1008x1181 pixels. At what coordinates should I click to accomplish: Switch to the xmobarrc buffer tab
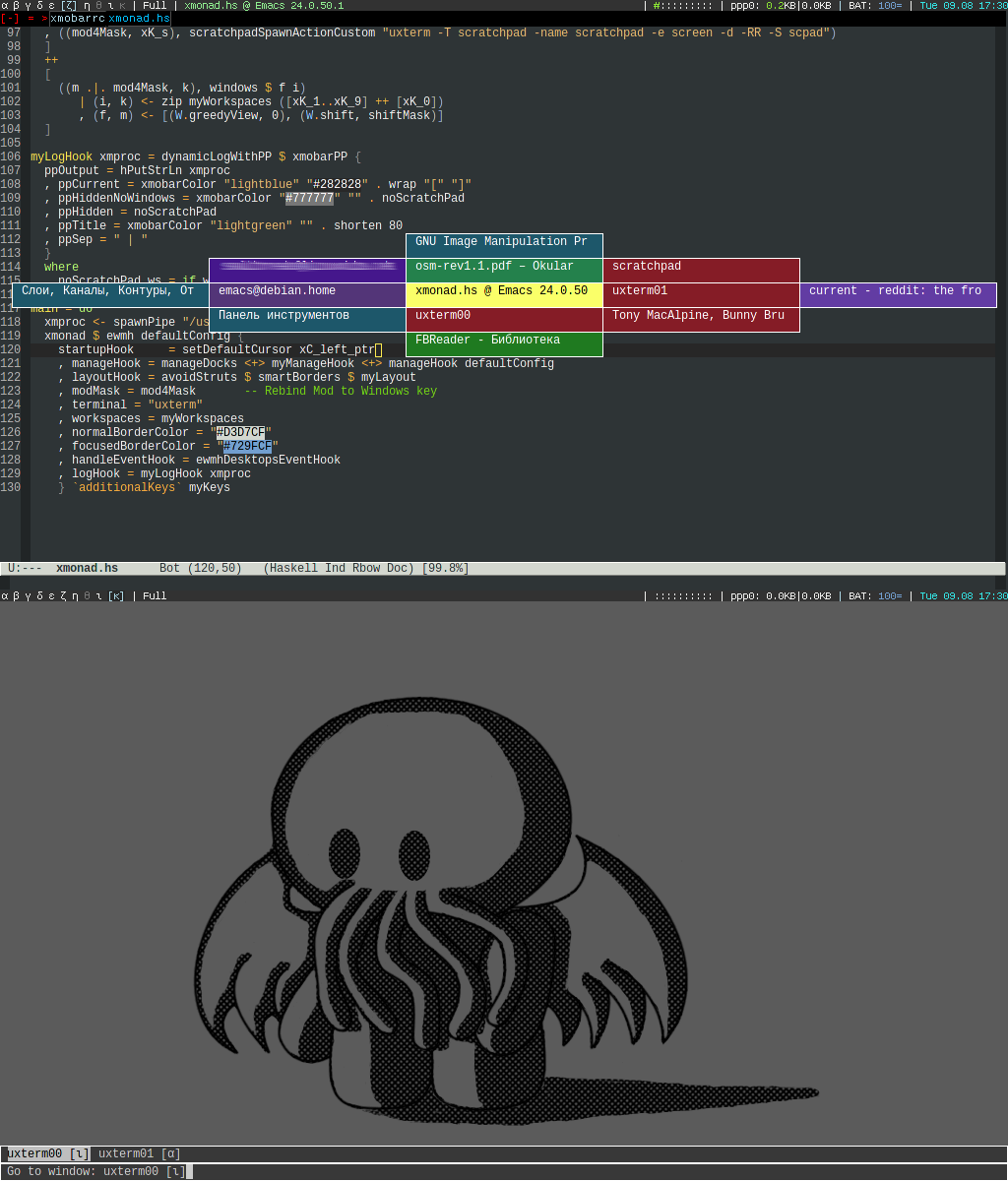point(77,19)
